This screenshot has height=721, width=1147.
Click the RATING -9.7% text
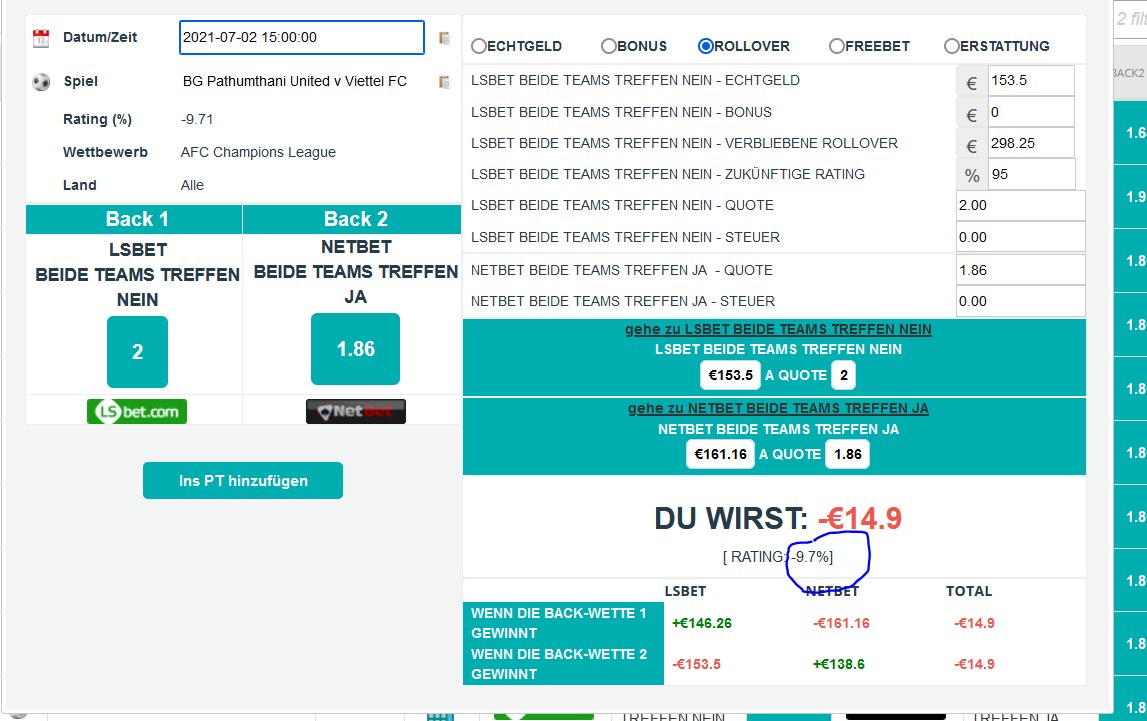click(778, 557)
